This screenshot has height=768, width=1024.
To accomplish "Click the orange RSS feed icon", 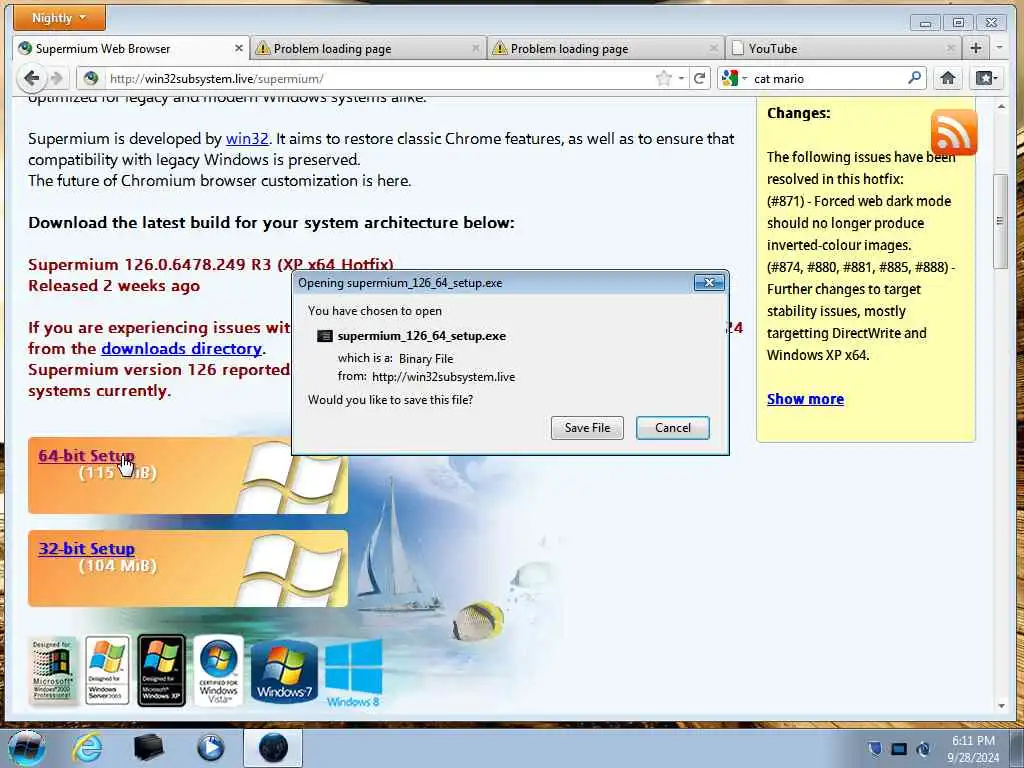I will (953, 132).
